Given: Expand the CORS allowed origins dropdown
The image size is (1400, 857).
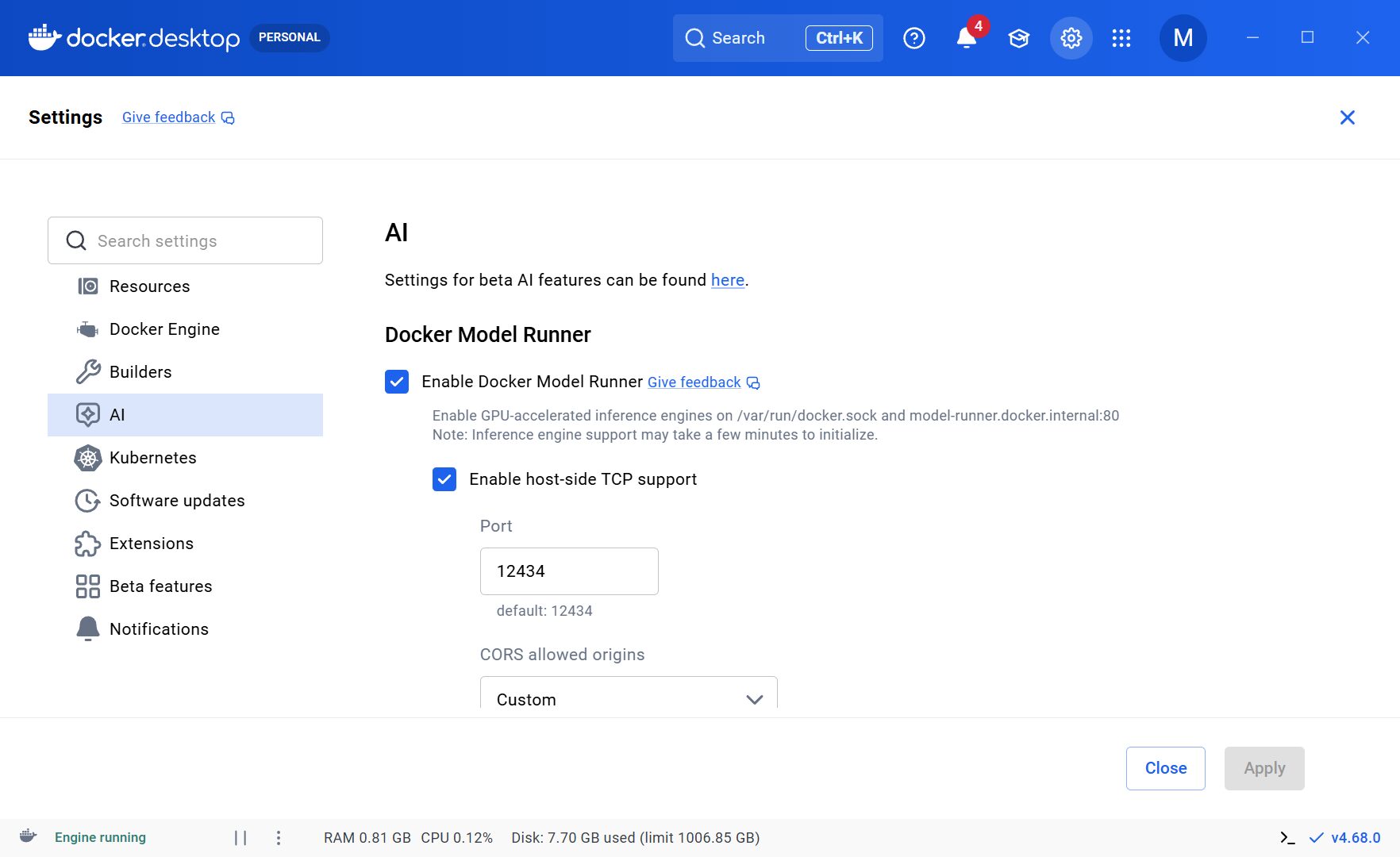Looking at the screenshot, I should point(628,698).
